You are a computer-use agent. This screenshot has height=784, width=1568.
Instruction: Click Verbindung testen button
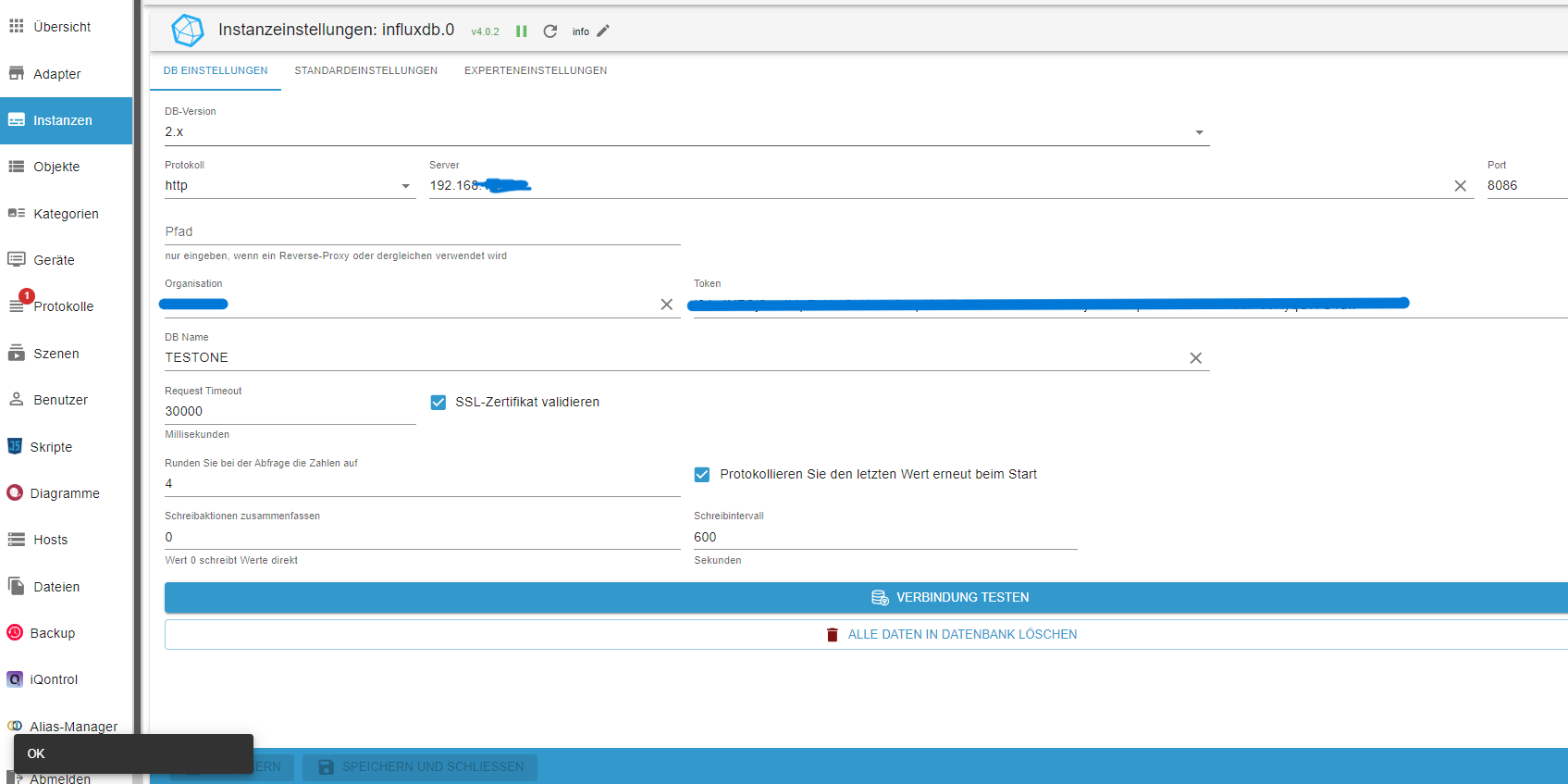(866, 598)
